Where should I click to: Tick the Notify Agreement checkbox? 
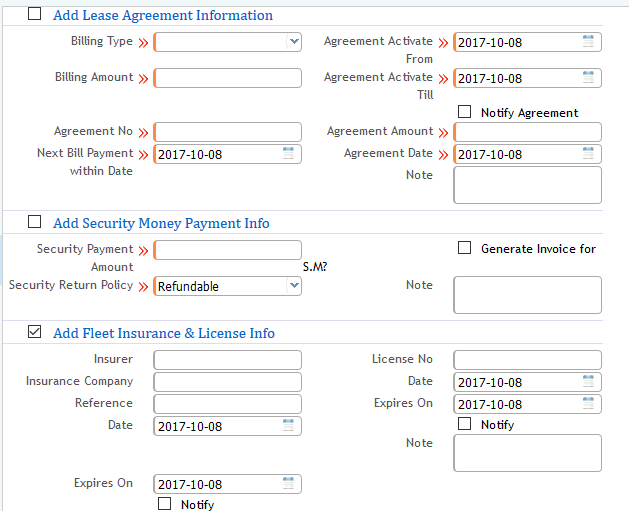[464, 112]
